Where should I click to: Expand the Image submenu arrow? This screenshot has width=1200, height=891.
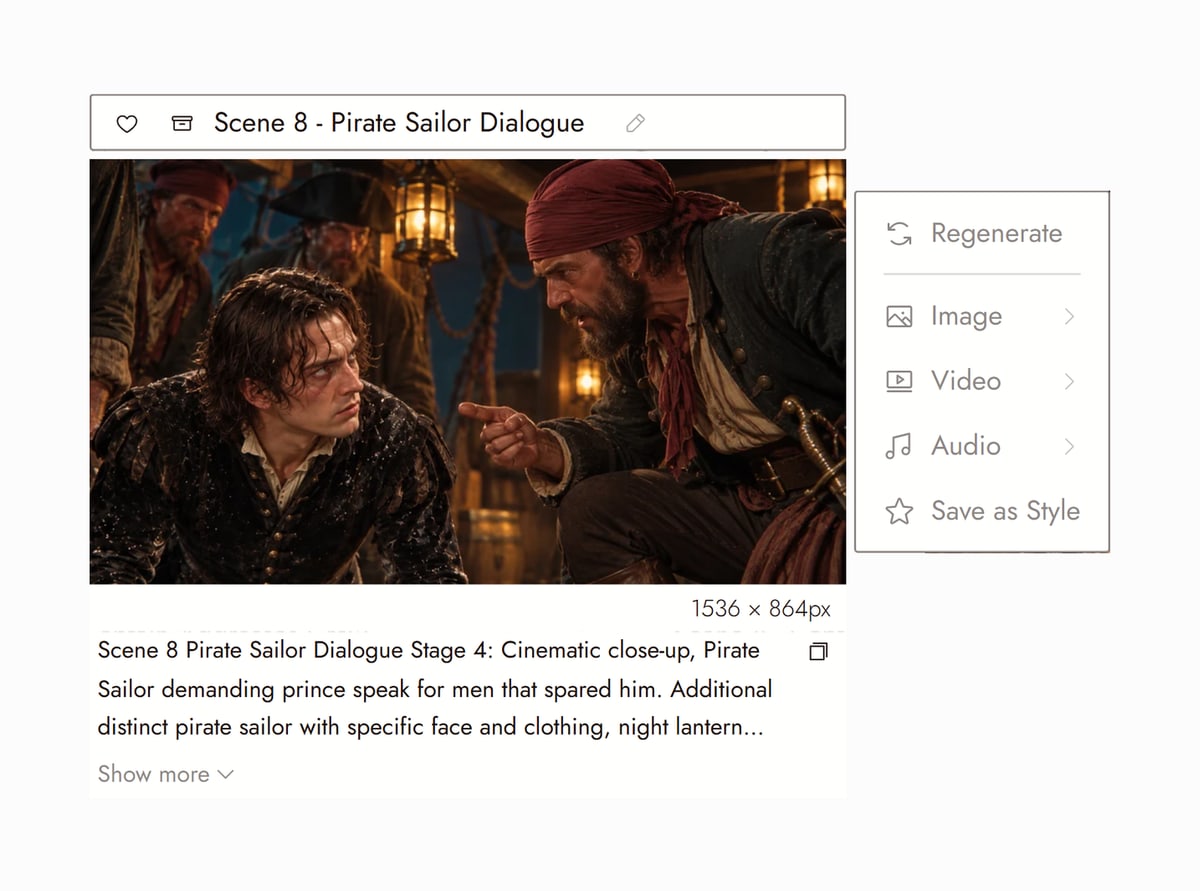coord(1069,317)
